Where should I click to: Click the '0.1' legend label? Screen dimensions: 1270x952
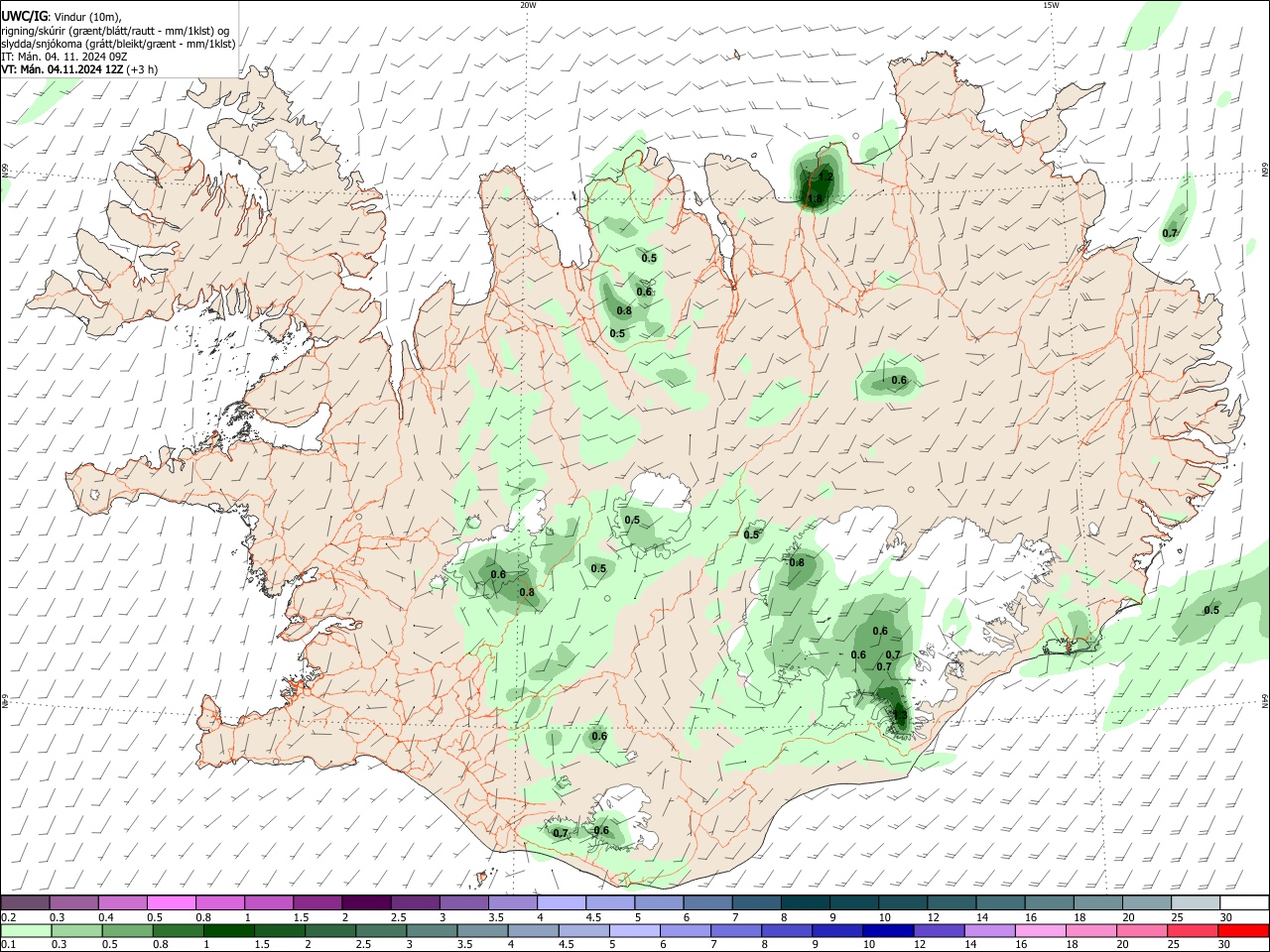tap(8, 945)
